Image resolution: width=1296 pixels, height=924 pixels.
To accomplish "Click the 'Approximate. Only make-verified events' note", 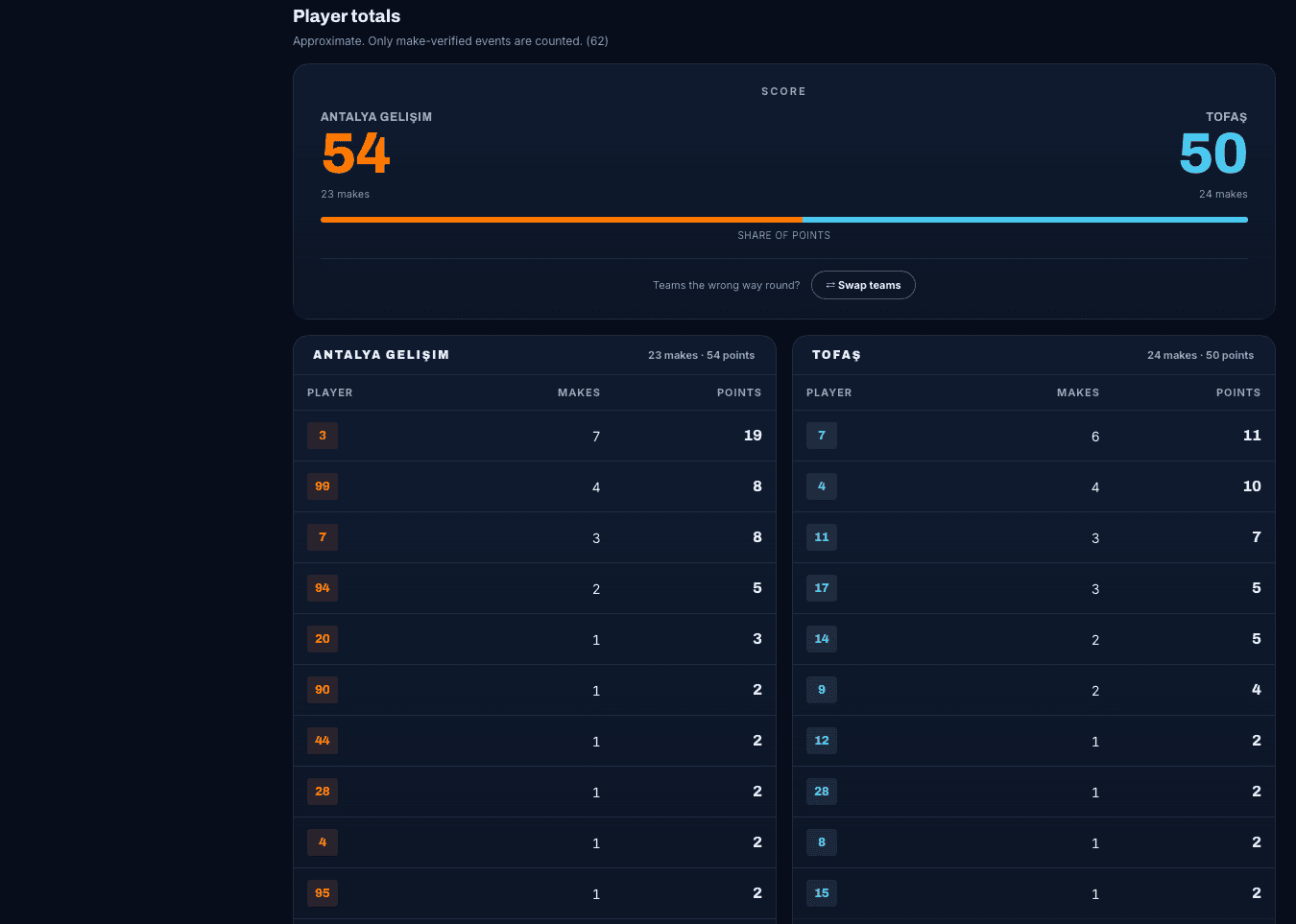I will tap(450, 41).
